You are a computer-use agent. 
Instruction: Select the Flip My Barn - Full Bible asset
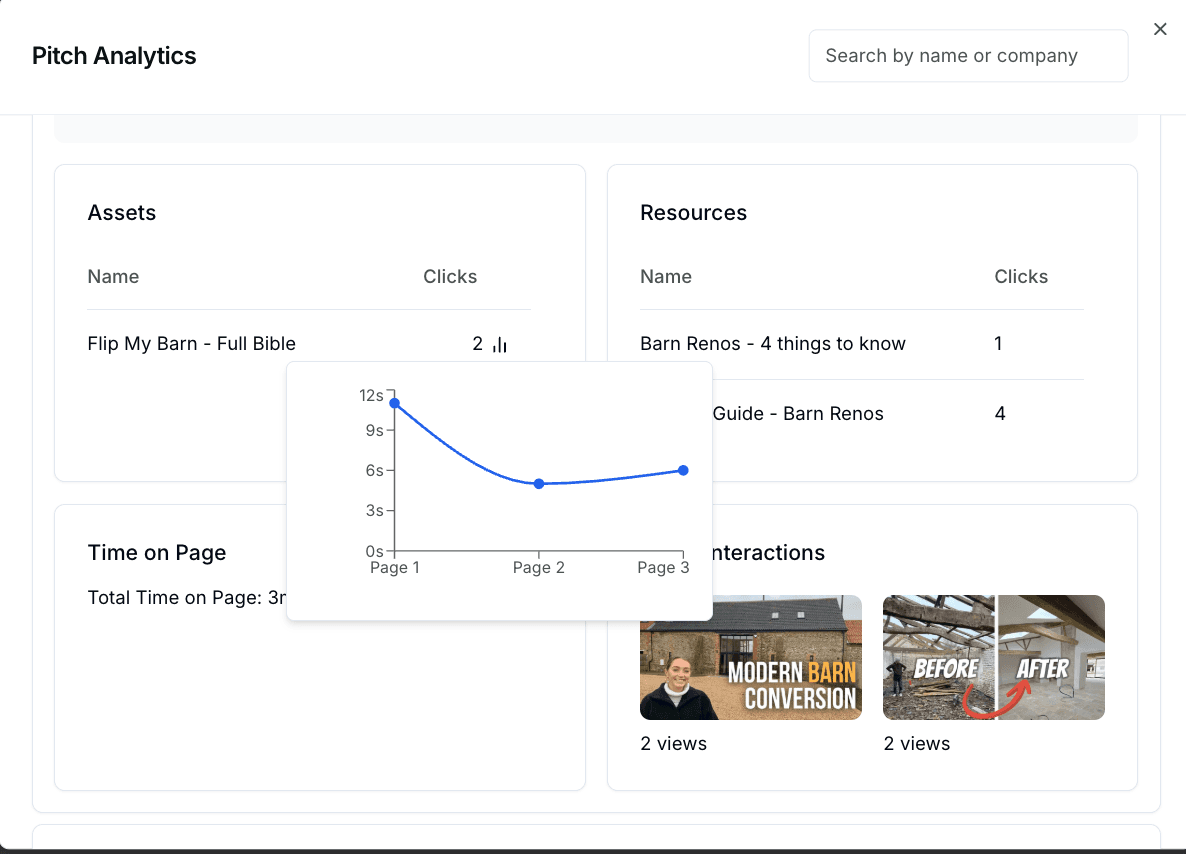coord(191,343)
